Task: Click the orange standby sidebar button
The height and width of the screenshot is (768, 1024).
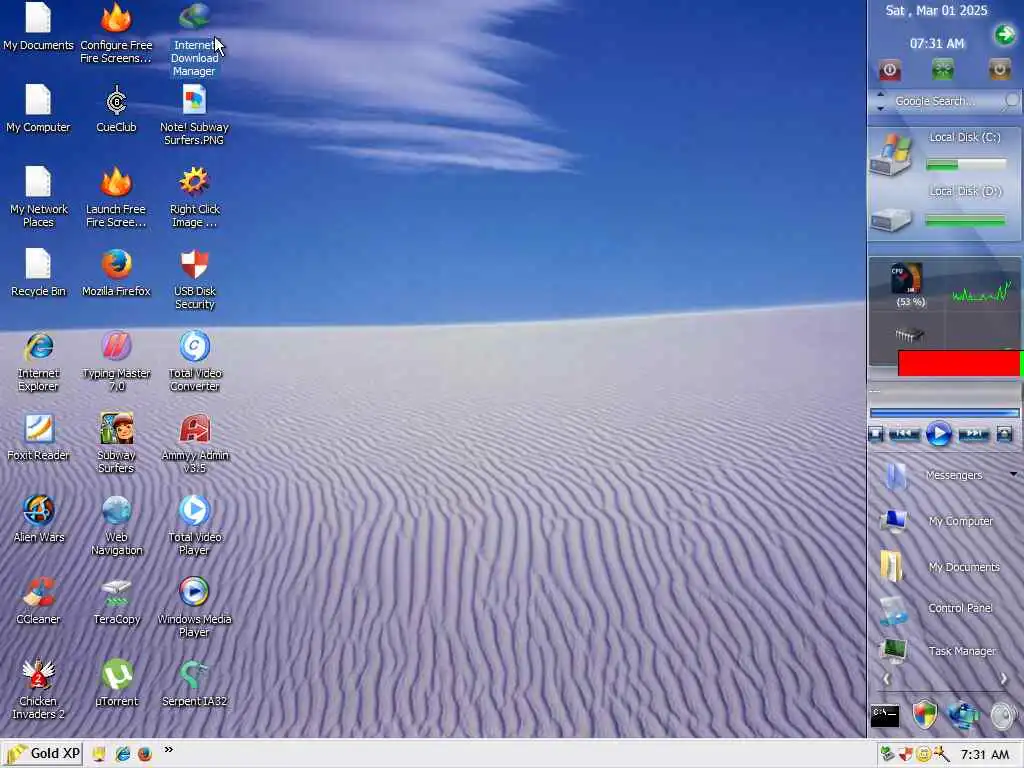Action: pos(999,69)
